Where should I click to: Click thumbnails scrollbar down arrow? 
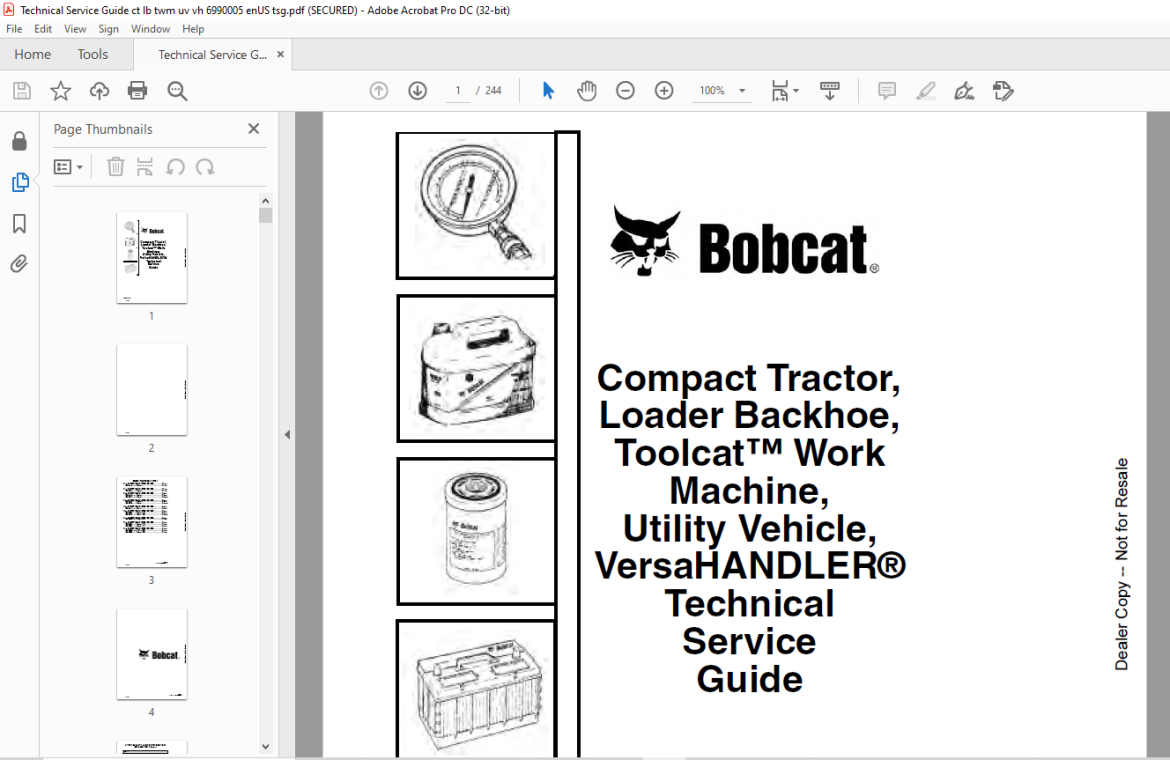point(266,746)
